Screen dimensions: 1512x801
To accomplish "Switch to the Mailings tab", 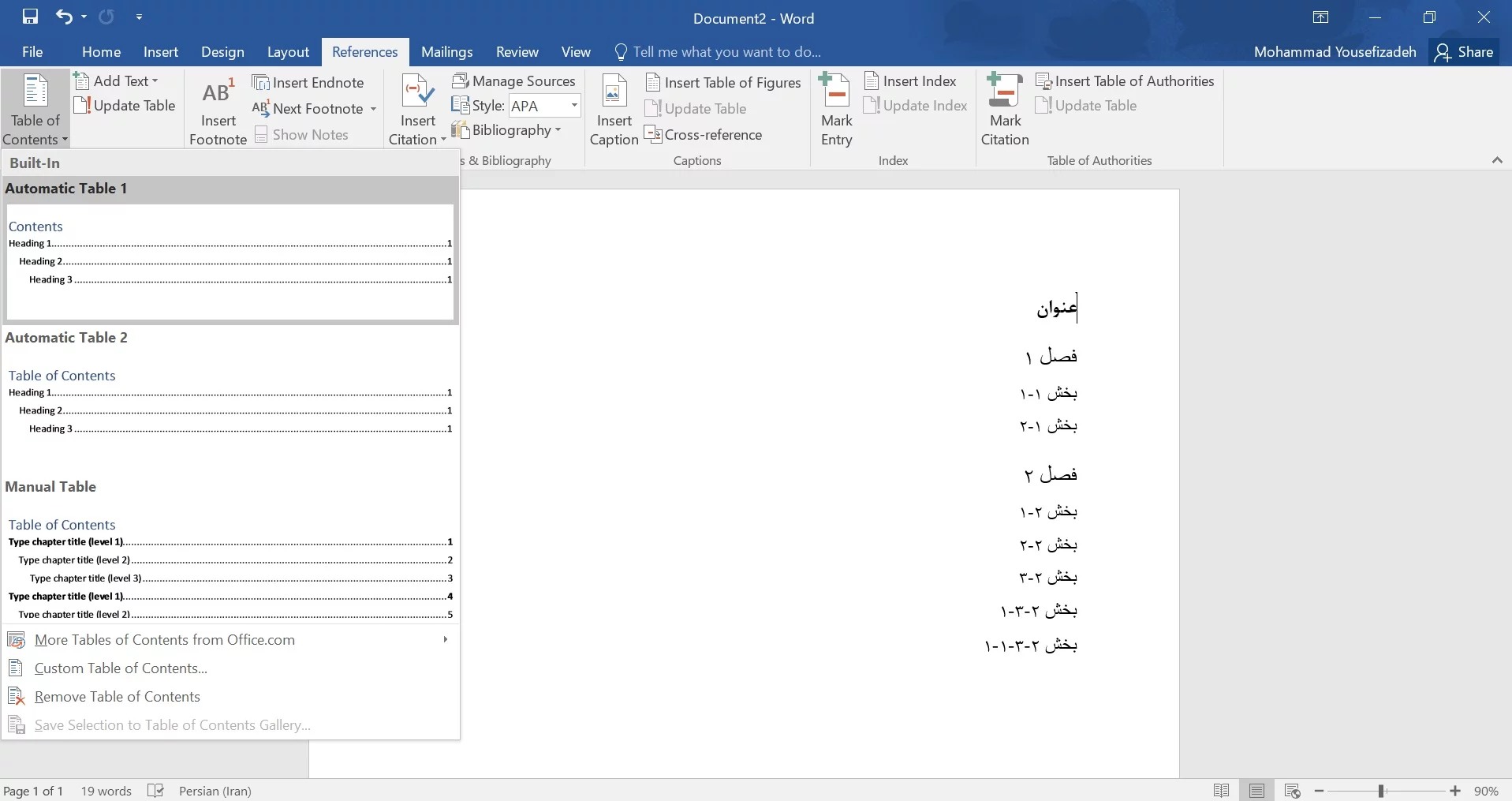I will (446, 51).
